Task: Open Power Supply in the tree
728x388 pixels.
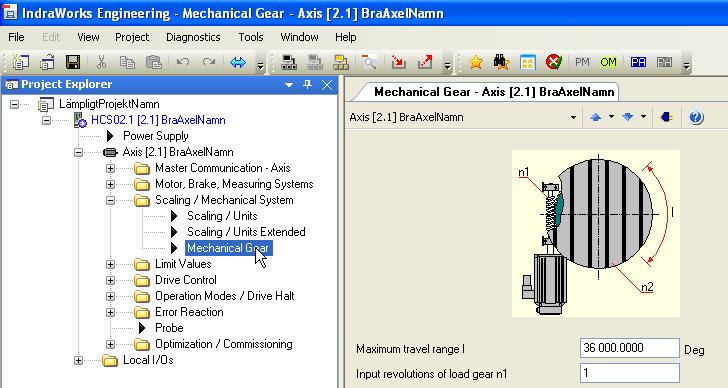Action: (156, 136)
